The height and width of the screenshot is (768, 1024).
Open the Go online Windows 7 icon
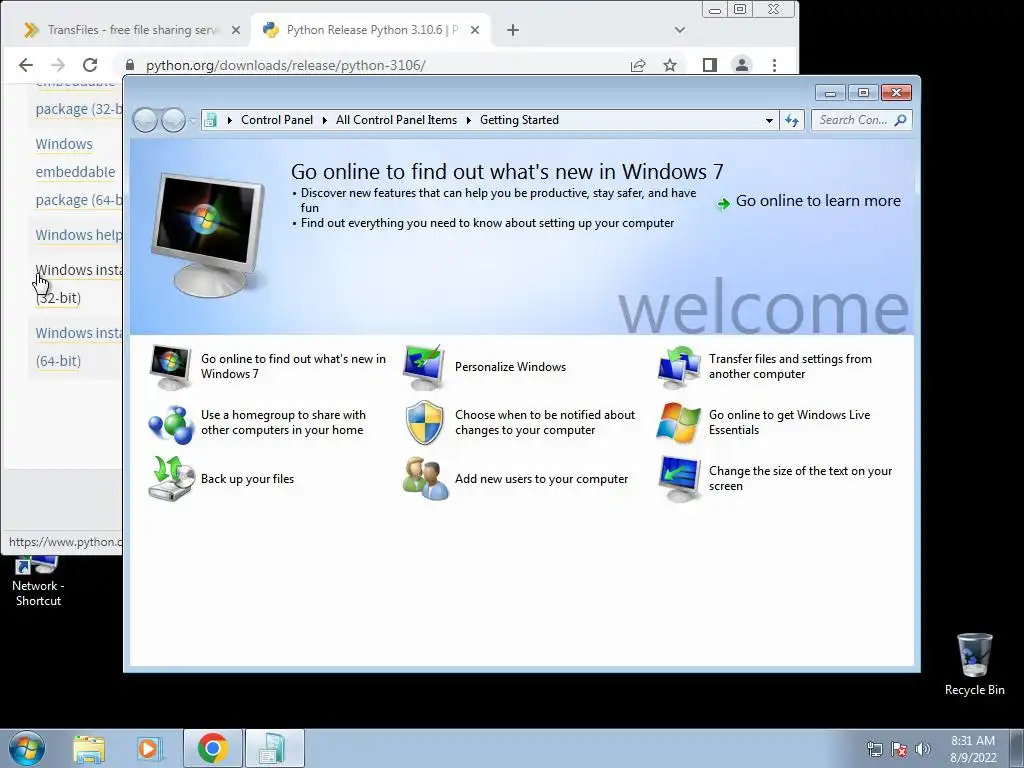[170, 367]
